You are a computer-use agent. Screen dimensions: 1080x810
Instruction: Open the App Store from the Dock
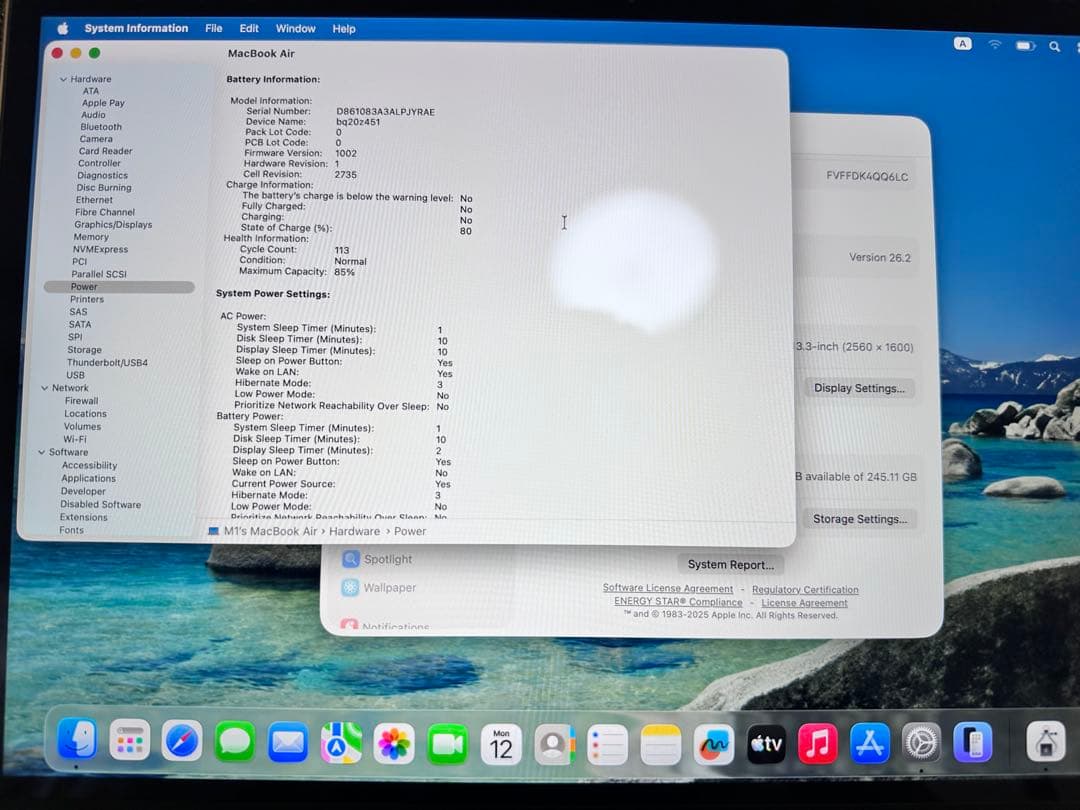pyautogui.click(x=869, y=742)
